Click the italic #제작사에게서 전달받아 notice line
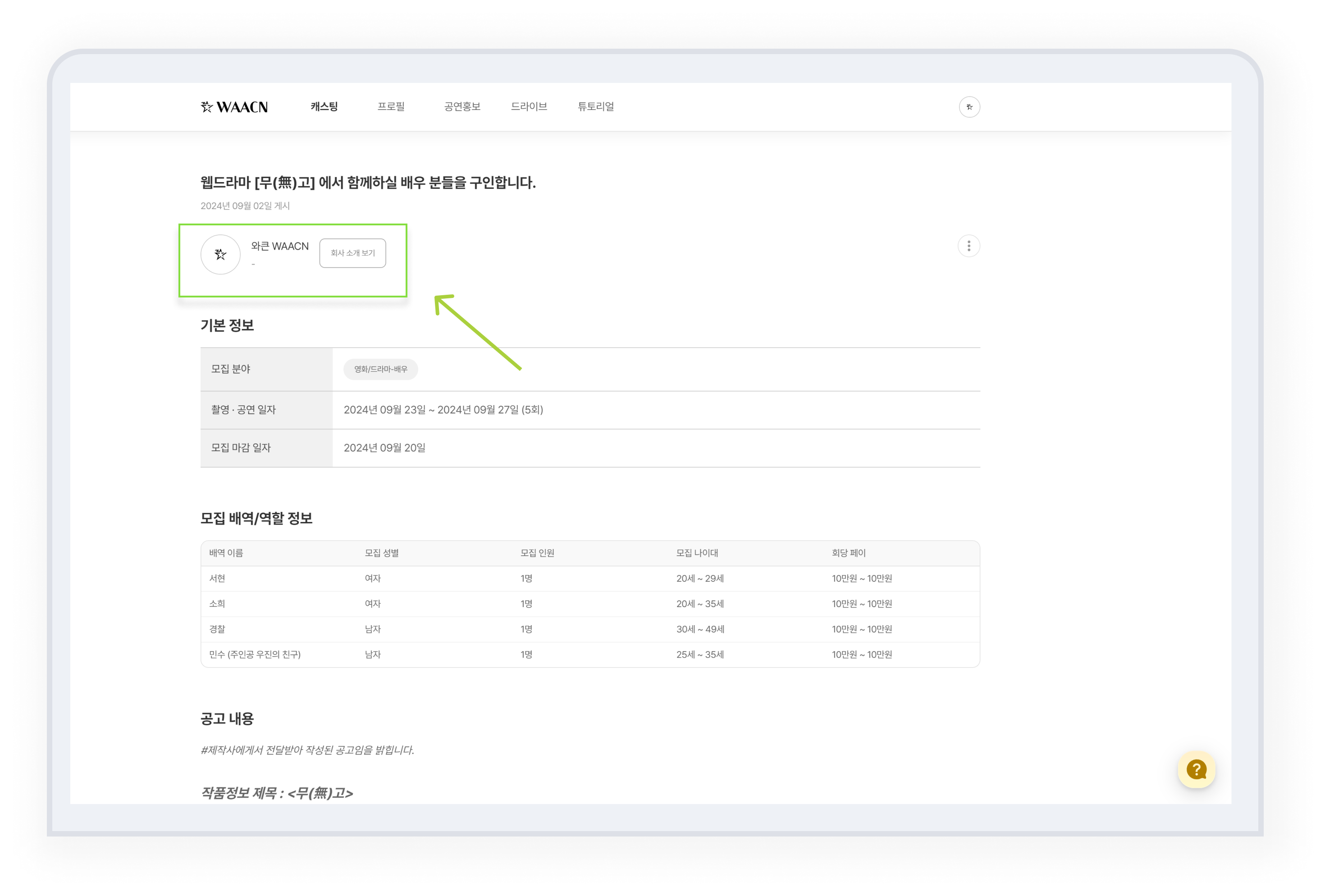The height and width of the screenshot is (896, 1325). click(307, 750)
